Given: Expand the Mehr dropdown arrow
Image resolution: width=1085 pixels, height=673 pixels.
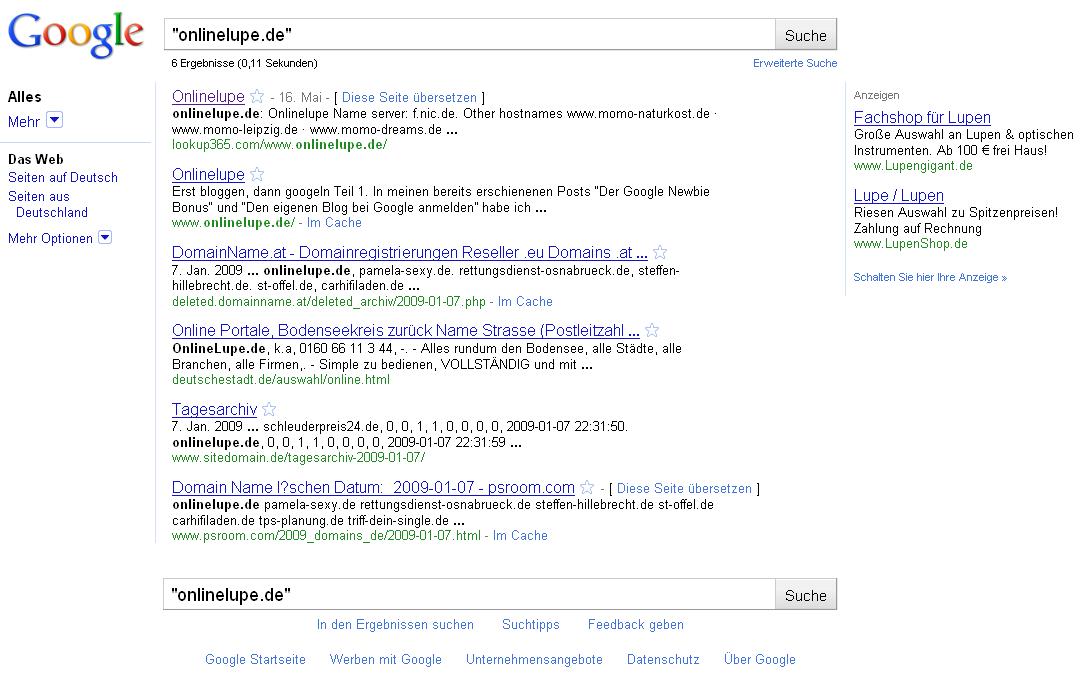Looking at the screenshot, I should pos(55,120).
